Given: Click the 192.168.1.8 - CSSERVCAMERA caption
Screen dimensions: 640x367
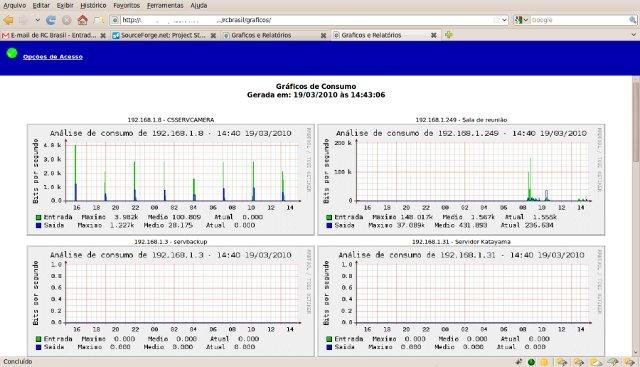Looking at the screenshot, I should tap(171, 120).
